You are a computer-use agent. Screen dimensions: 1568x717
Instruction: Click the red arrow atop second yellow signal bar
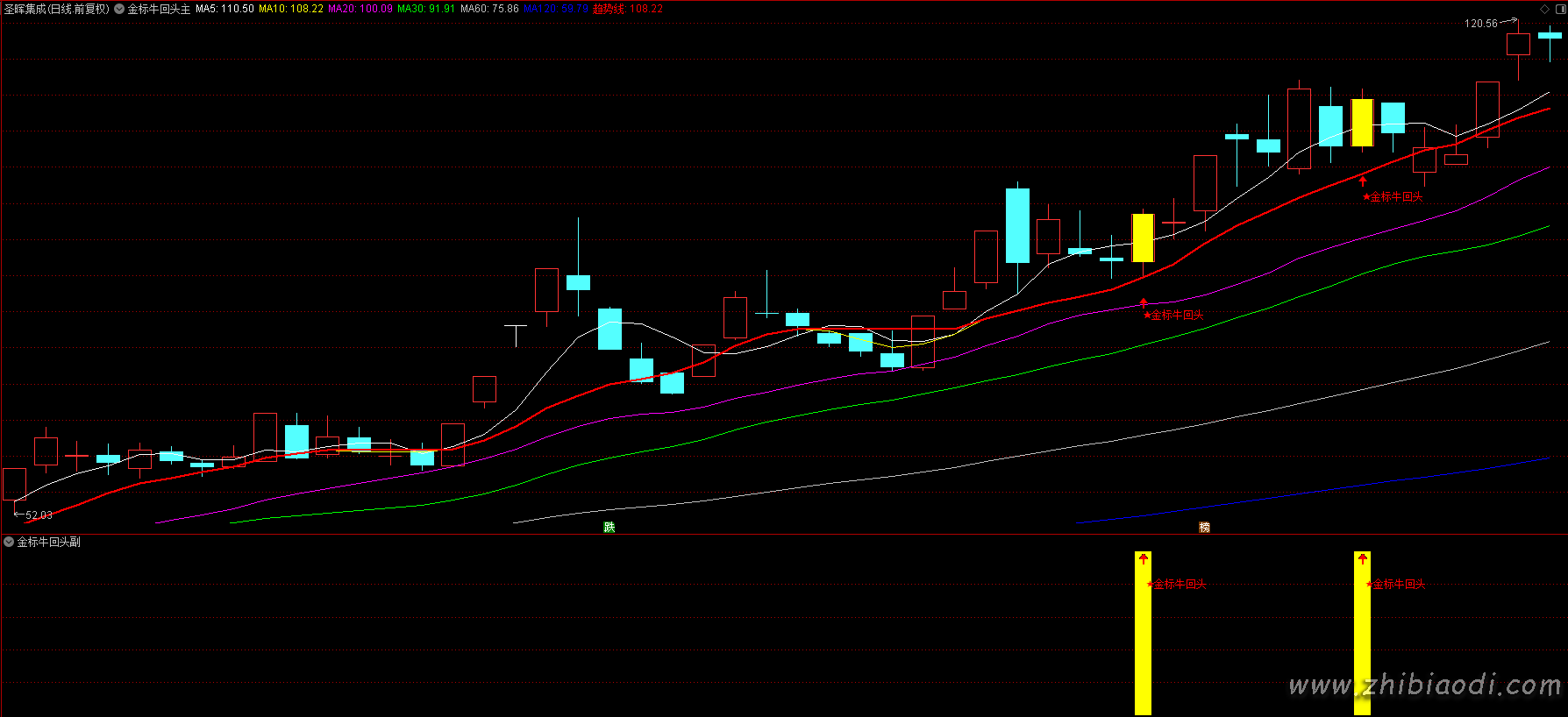1362,558
